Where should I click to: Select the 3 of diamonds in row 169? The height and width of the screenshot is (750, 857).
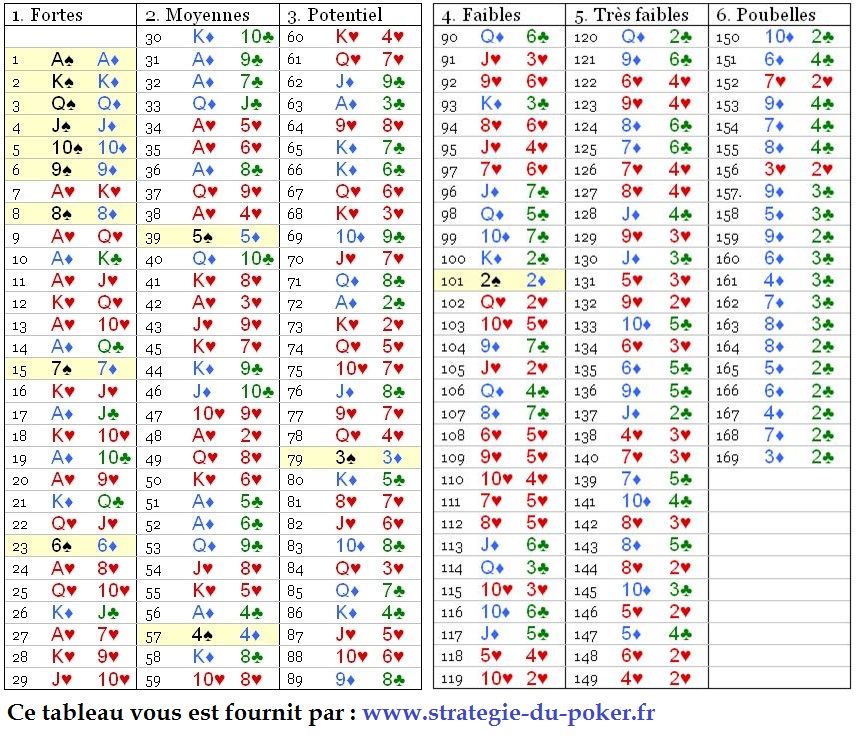pos(776,457)
